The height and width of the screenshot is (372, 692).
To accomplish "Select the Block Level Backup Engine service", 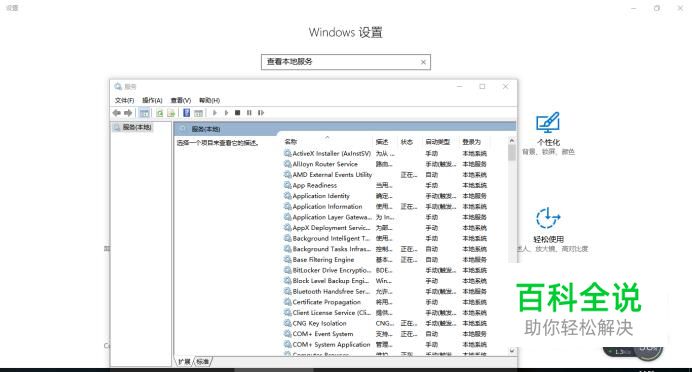I will pos(331,281).
